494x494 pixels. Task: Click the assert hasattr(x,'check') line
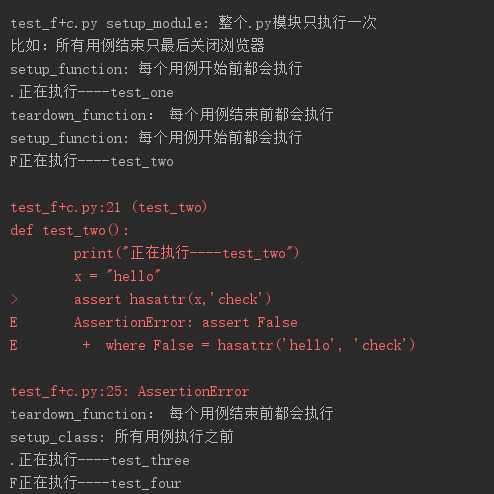pos(173,299)
